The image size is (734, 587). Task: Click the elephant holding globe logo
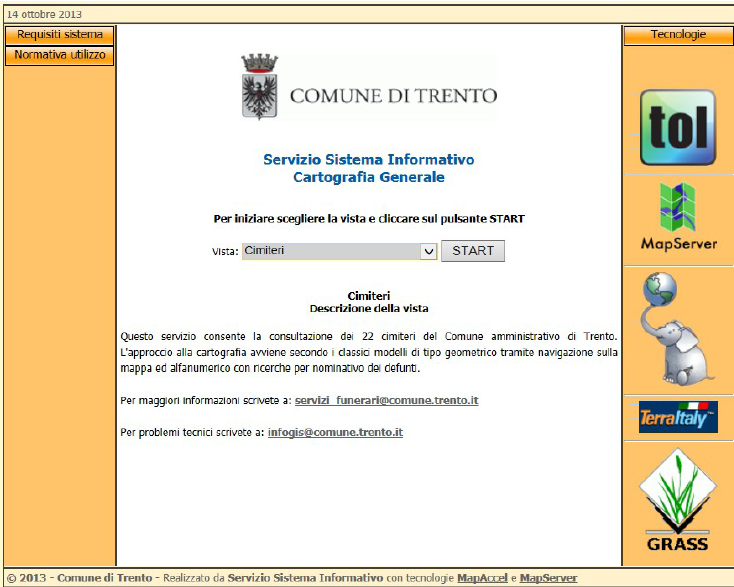(x=677, y=329)
